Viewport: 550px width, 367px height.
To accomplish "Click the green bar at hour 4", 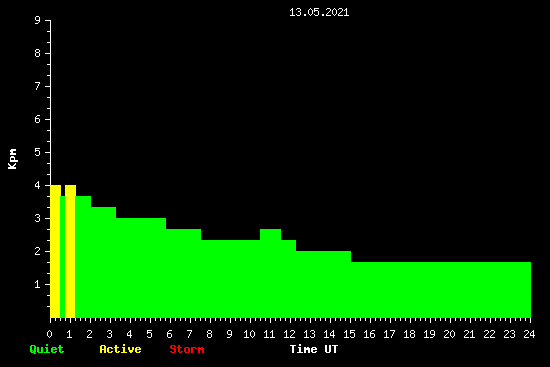I will pos(141,268).
